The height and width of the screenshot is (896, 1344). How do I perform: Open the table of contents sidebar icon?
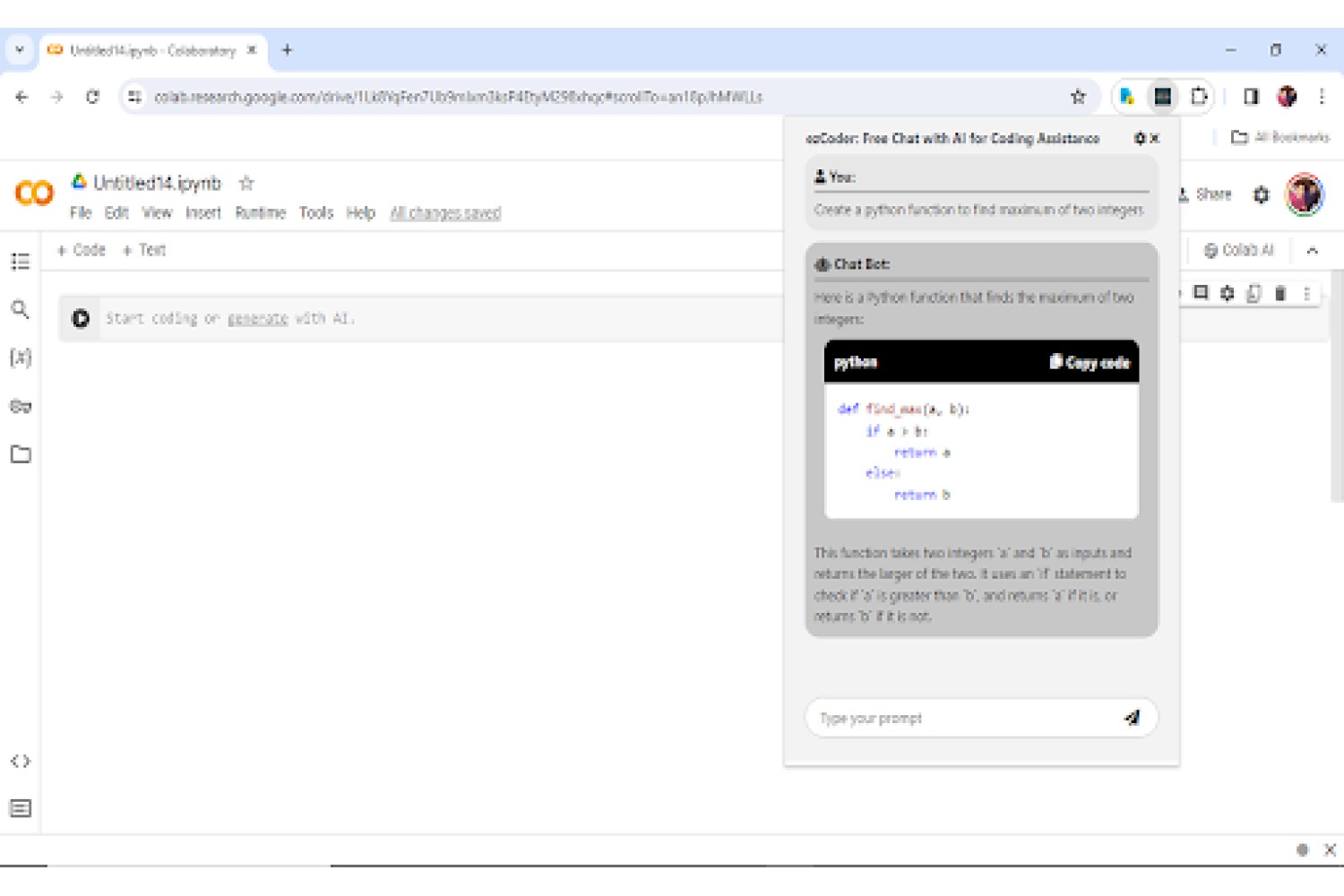point(21,262)
